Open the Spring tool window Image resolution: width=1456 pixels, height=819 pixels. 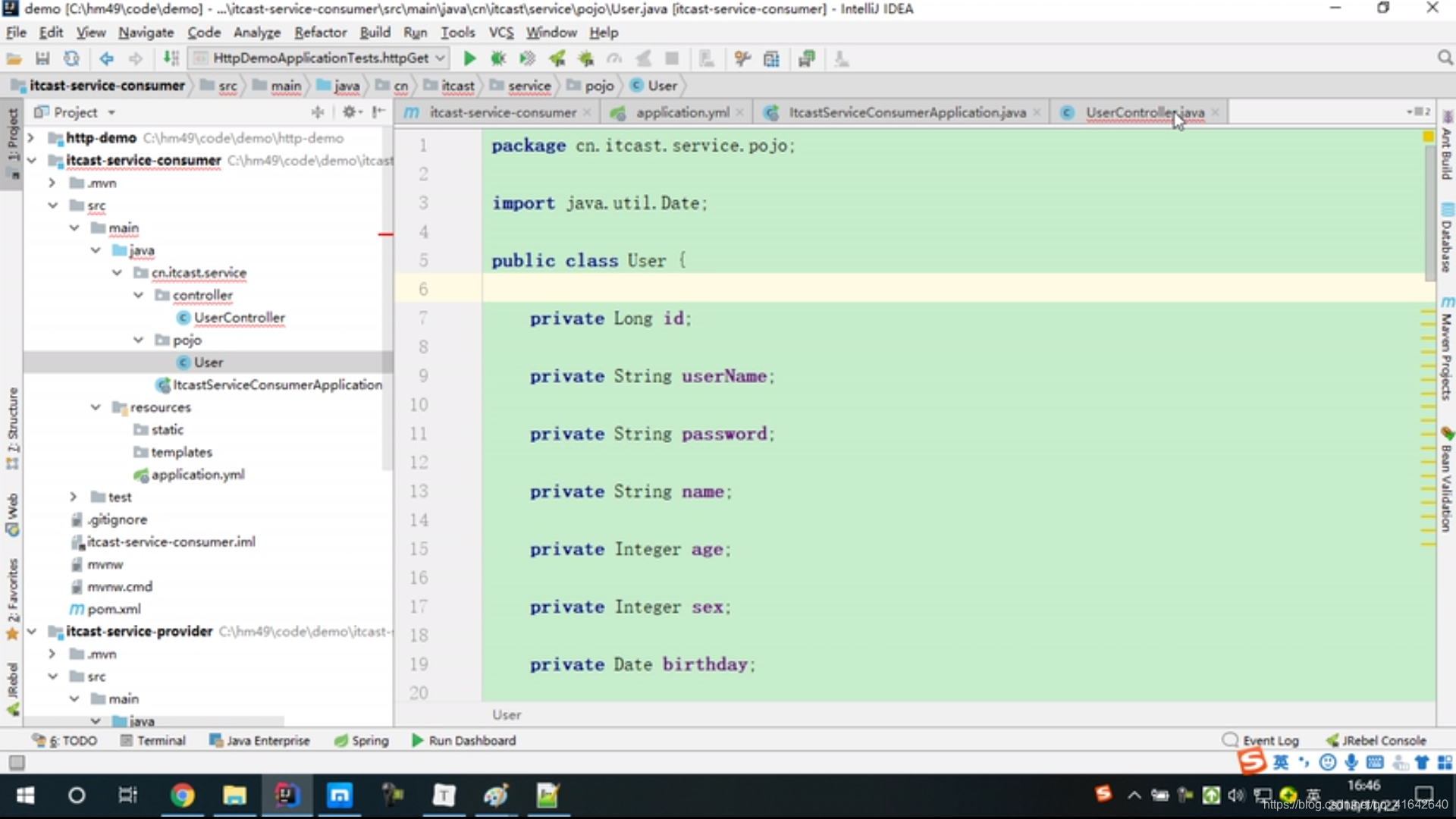pyautogui.click(x=362, y=740)
